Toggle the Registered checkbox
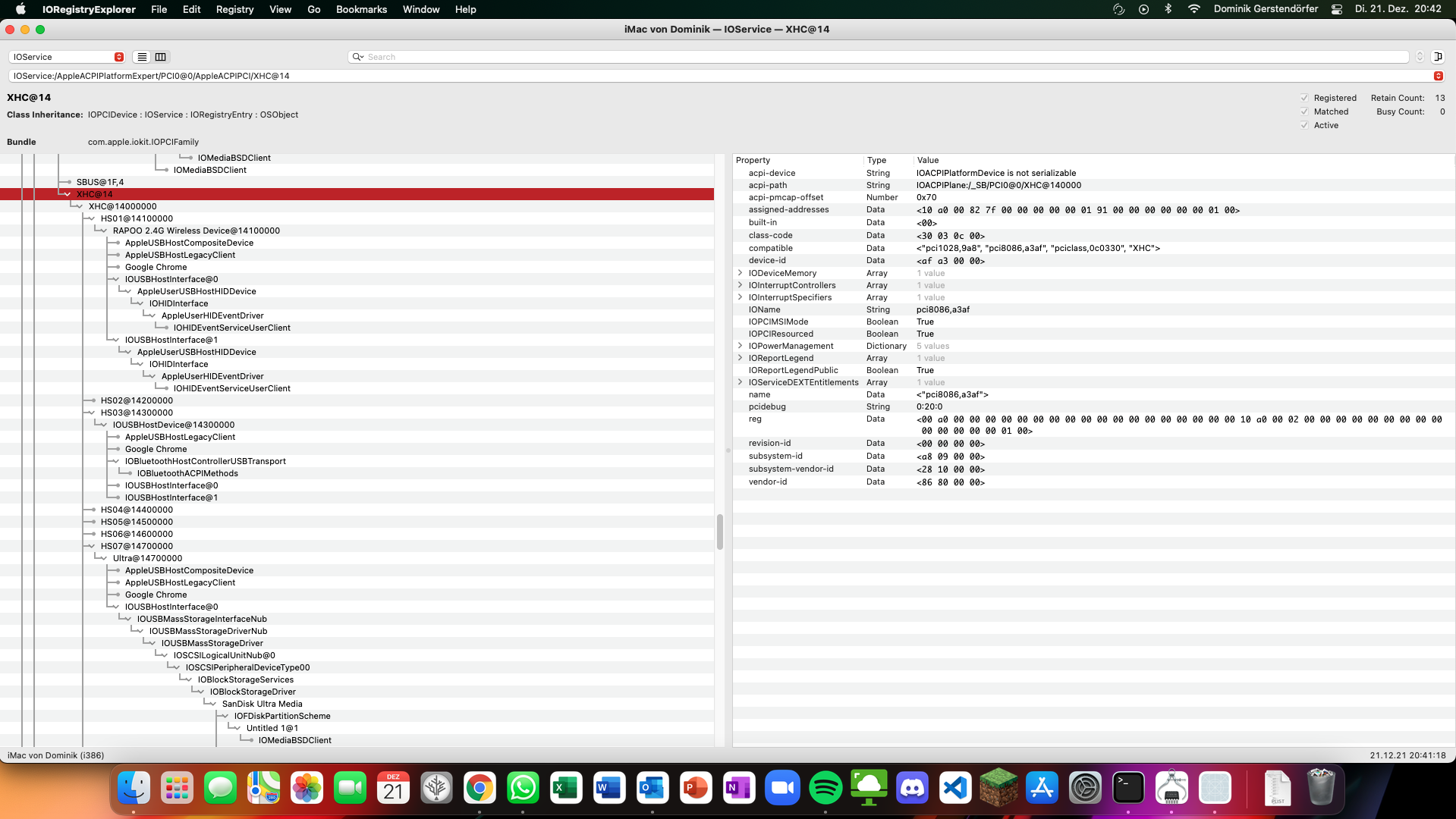 [1304, 98]
